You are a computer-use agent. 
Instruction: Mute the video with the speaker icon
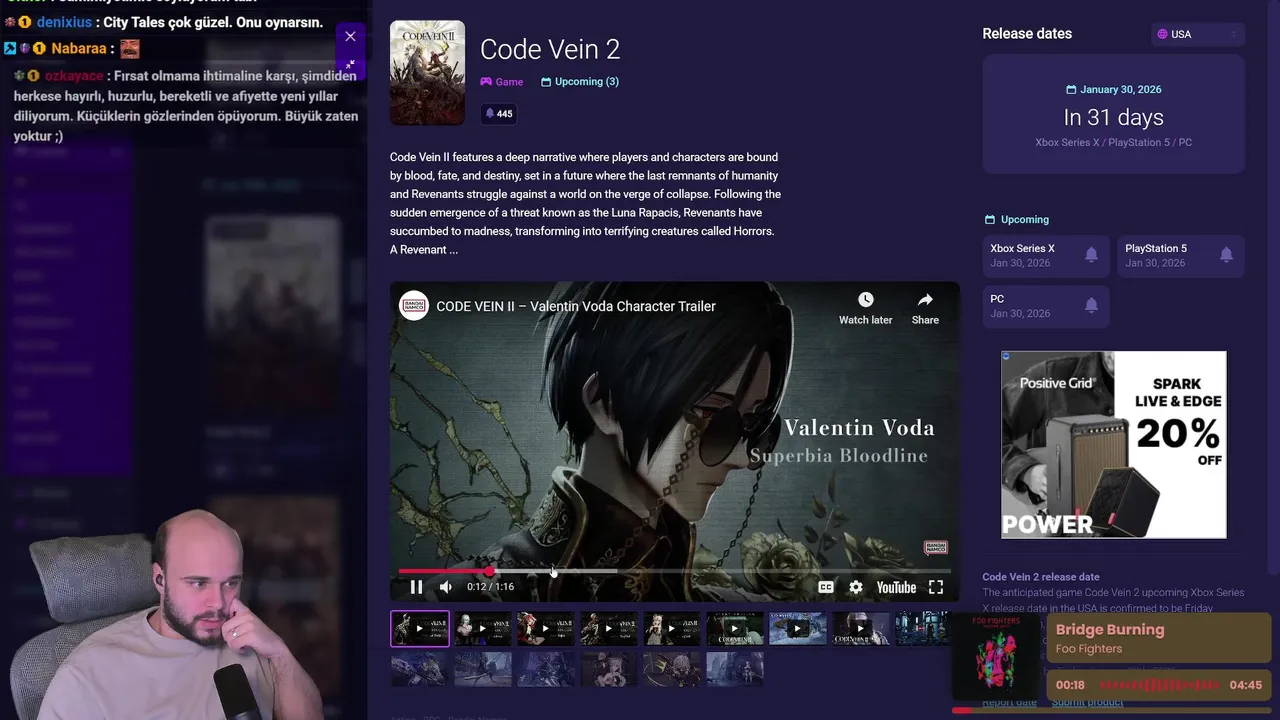(446, 587)
